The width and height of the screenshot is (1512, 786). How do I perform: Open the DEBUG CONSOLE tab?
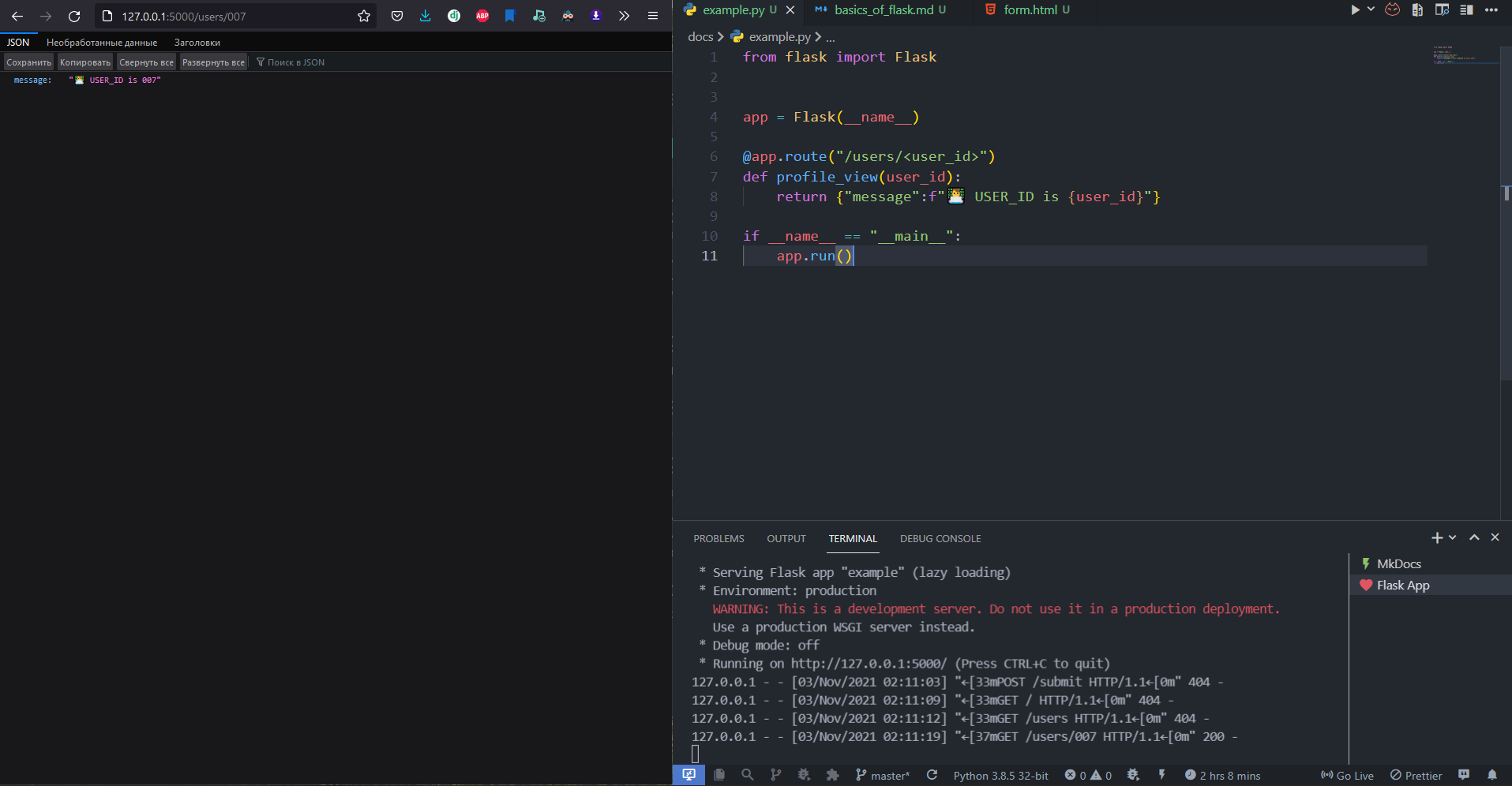[940, 539]
